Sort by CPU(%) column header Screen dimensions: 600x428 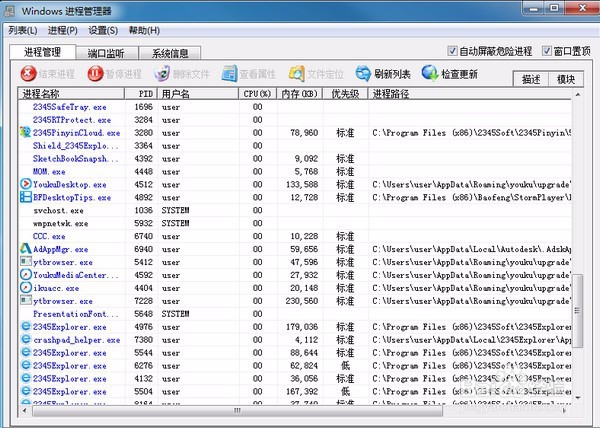pyautogui.click(x=258, y=94)
